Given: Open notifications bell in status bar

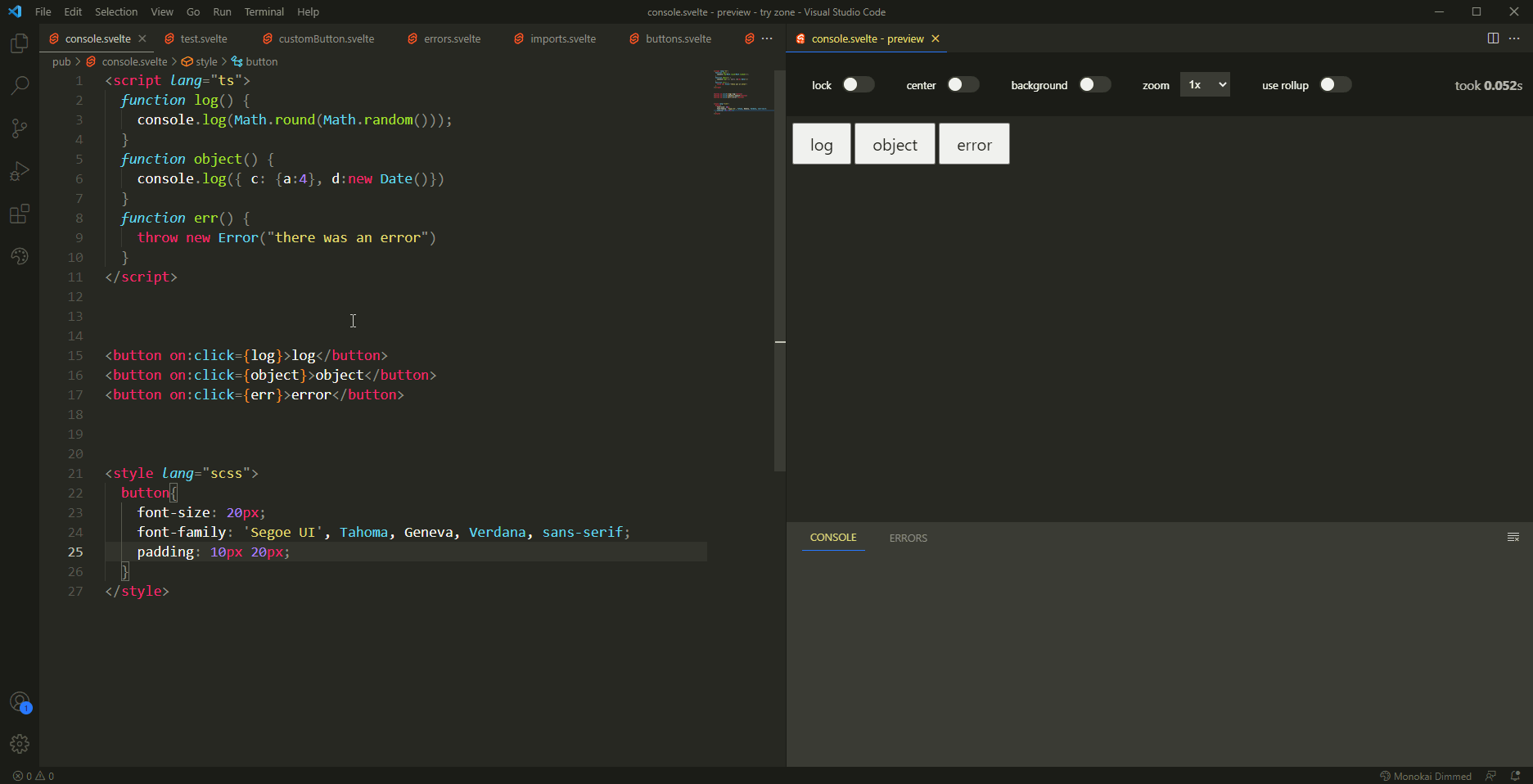Looking at the screenshot, I should 1515,776.
